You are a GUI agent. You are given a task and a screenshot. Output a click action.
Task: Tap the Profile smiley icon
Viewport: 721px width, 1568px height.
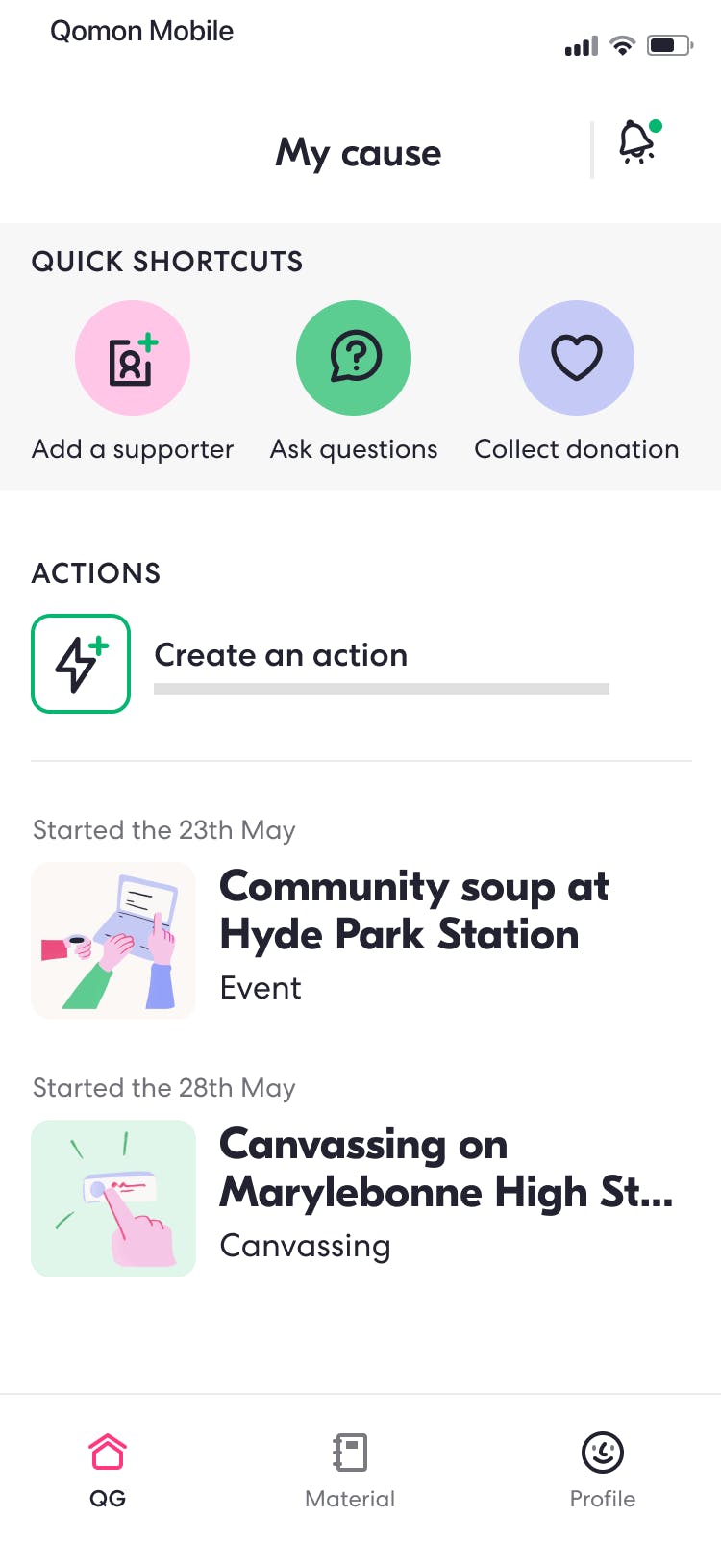603,1452
